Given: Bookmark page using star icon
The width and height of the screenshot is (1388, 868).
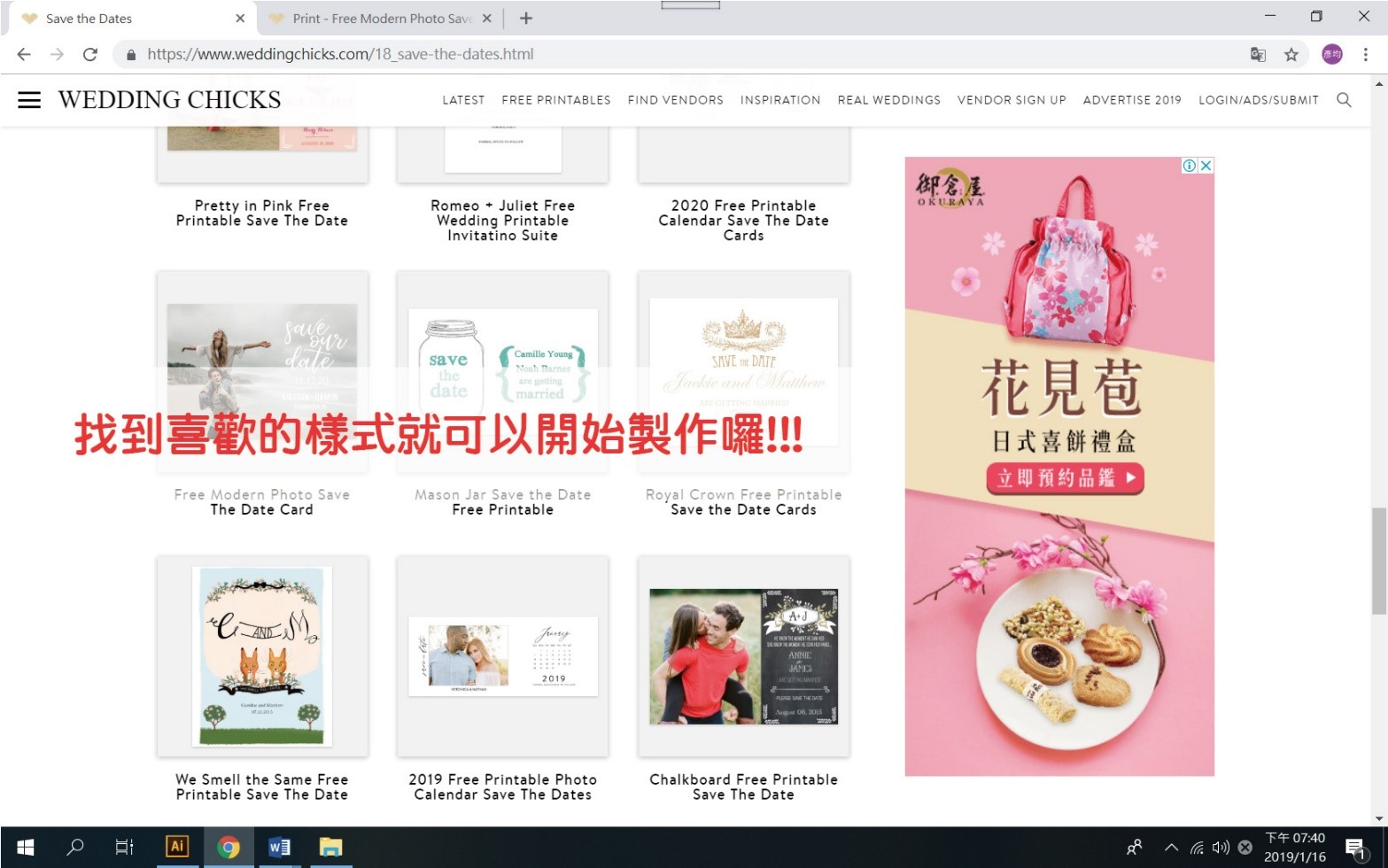Looking at the screenshot, I should pyautogui.click(x=1291, y=54).
